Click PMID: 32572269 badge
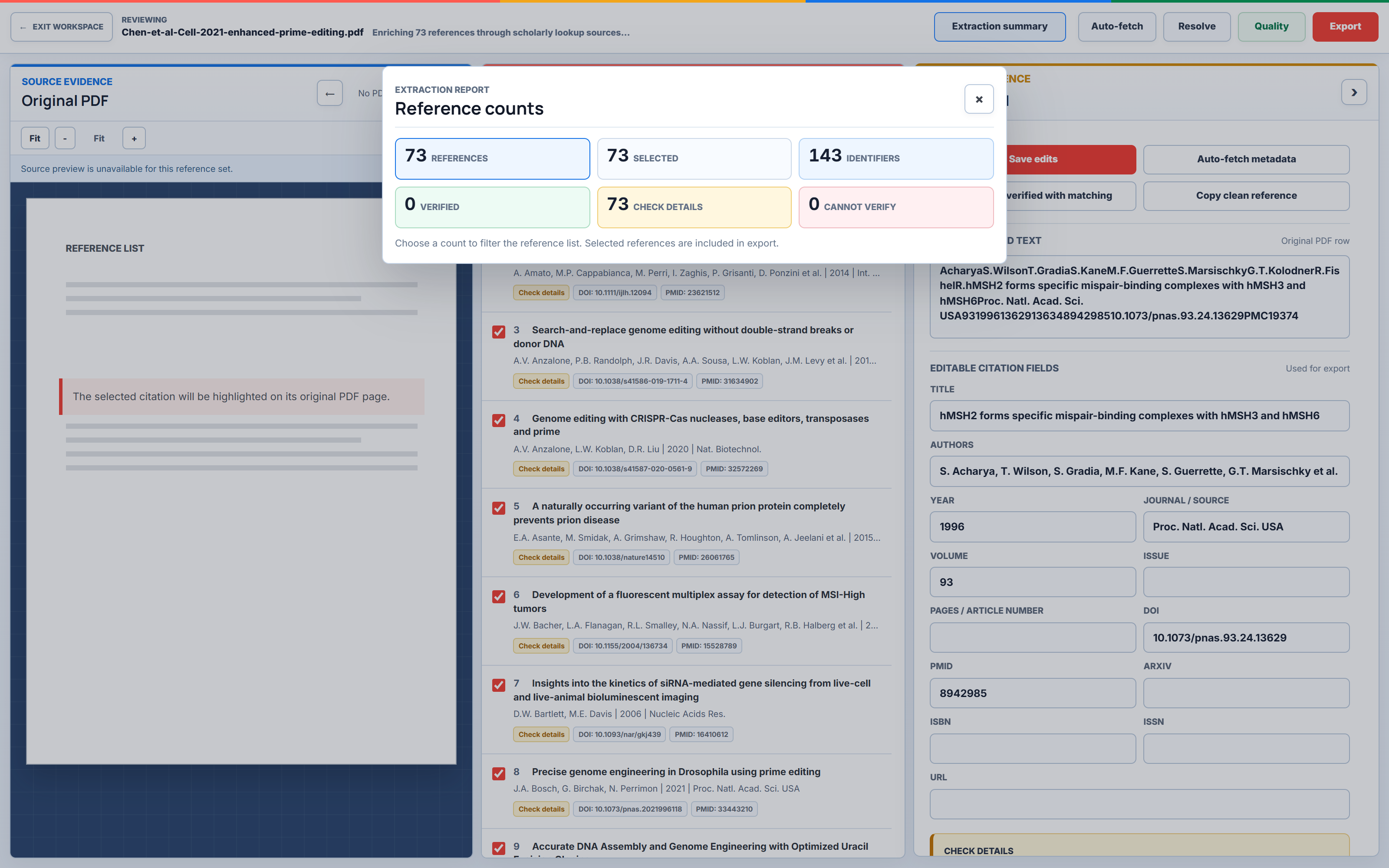 point(734,469)
